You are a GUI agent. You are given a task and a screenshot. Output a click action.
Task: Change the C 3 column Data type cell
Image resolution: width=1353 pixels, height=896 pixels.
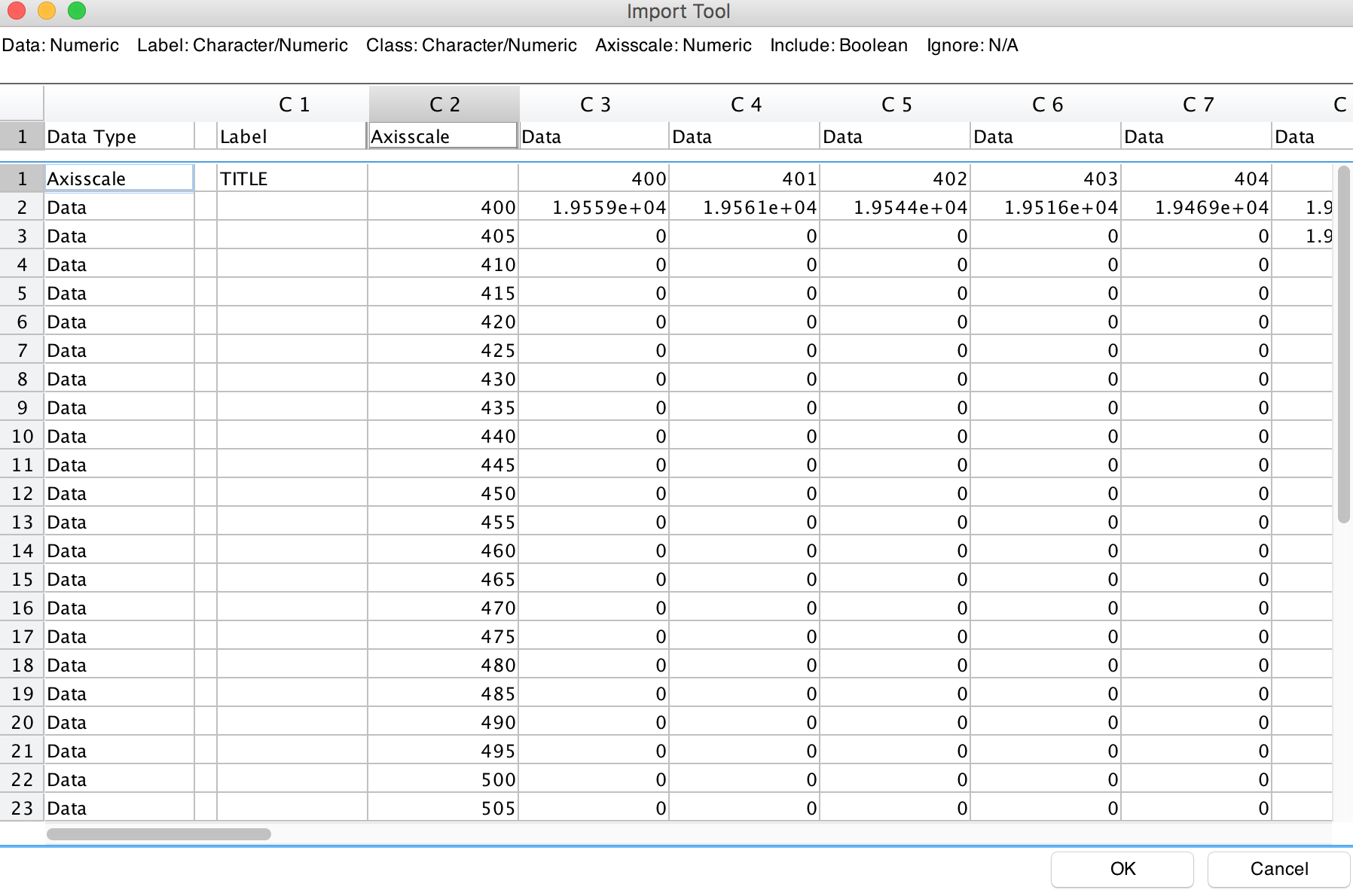(594, 136)
